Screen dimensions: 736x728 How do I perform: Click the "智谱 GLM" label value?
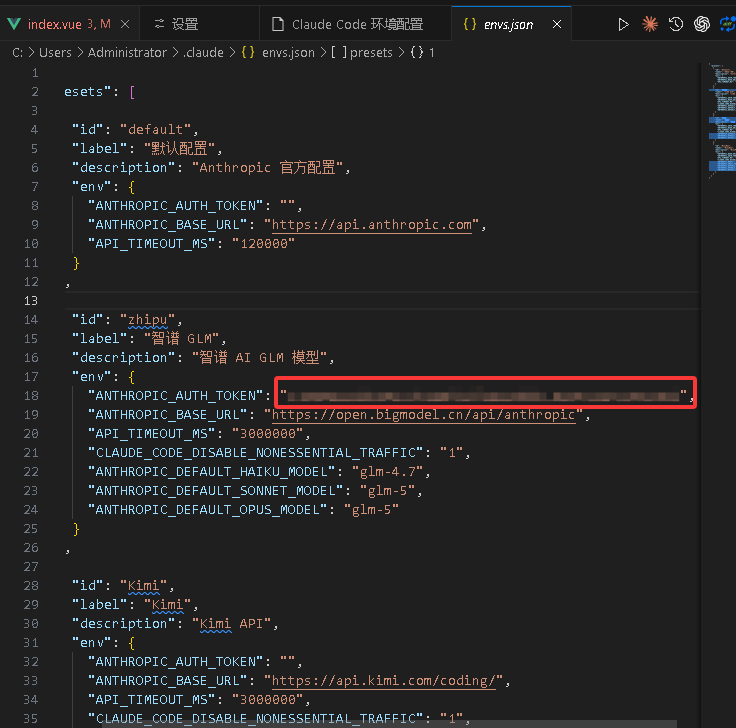point(182,338)
